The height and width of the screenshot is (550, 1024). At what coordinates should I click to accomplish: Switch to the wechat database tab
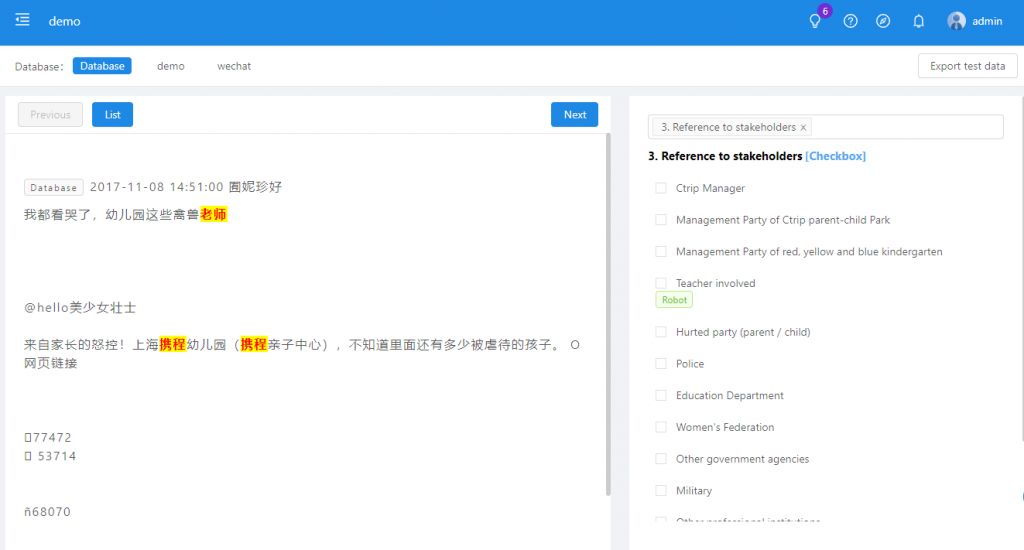(234, 66)
